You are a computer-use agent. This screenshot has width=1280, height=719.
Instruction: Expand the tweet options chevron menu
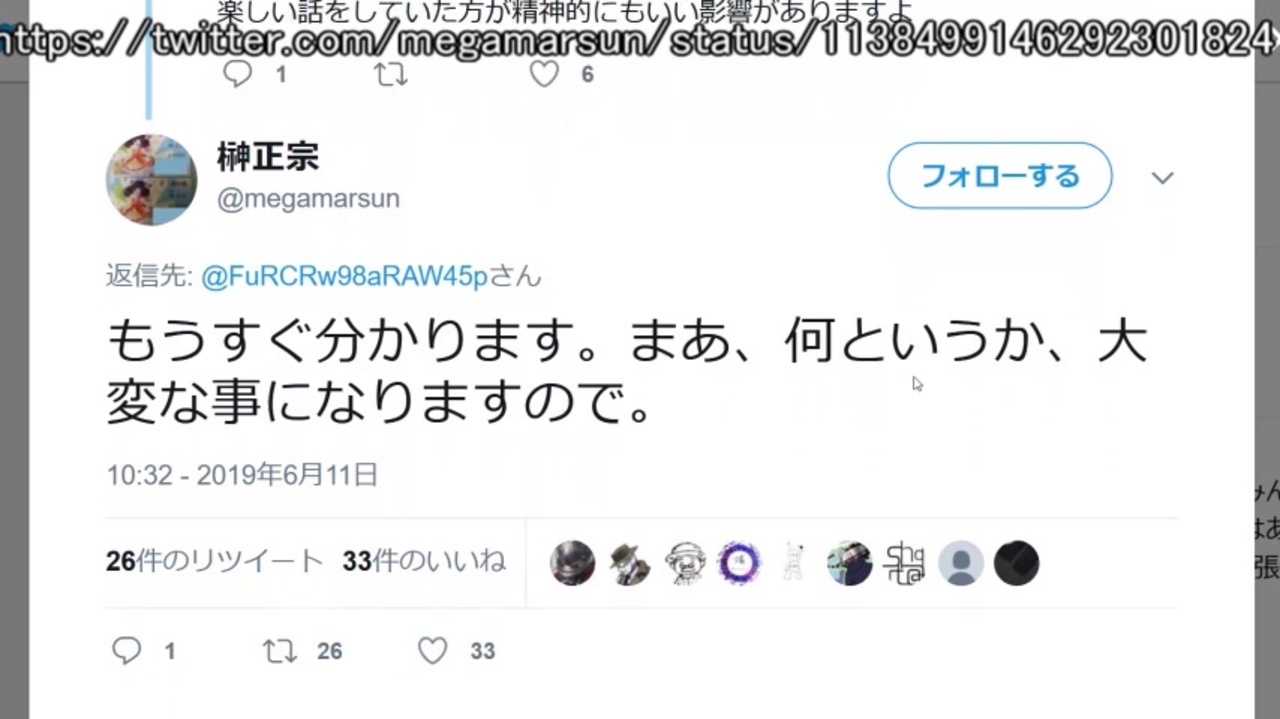[x=1162, y=178]
